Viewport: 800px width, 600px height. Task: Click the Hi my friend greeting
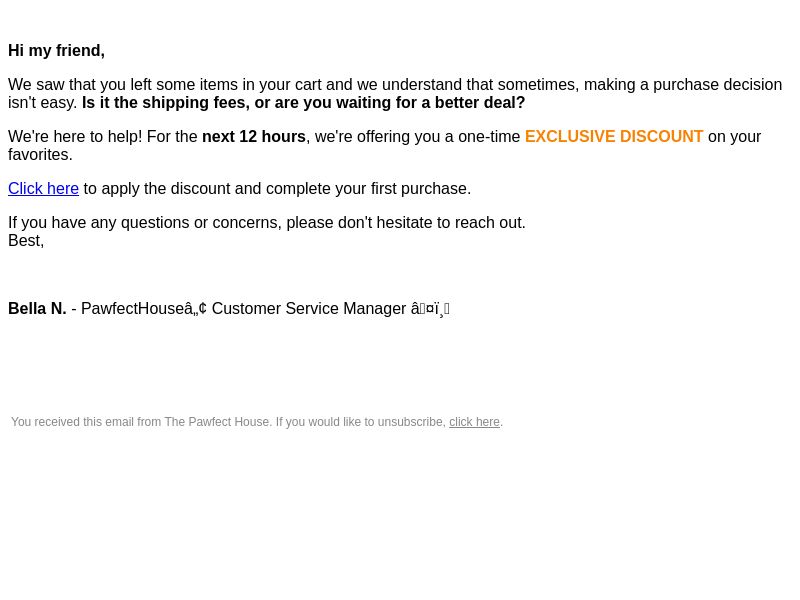pyautogui.click(x=56, y=51)
